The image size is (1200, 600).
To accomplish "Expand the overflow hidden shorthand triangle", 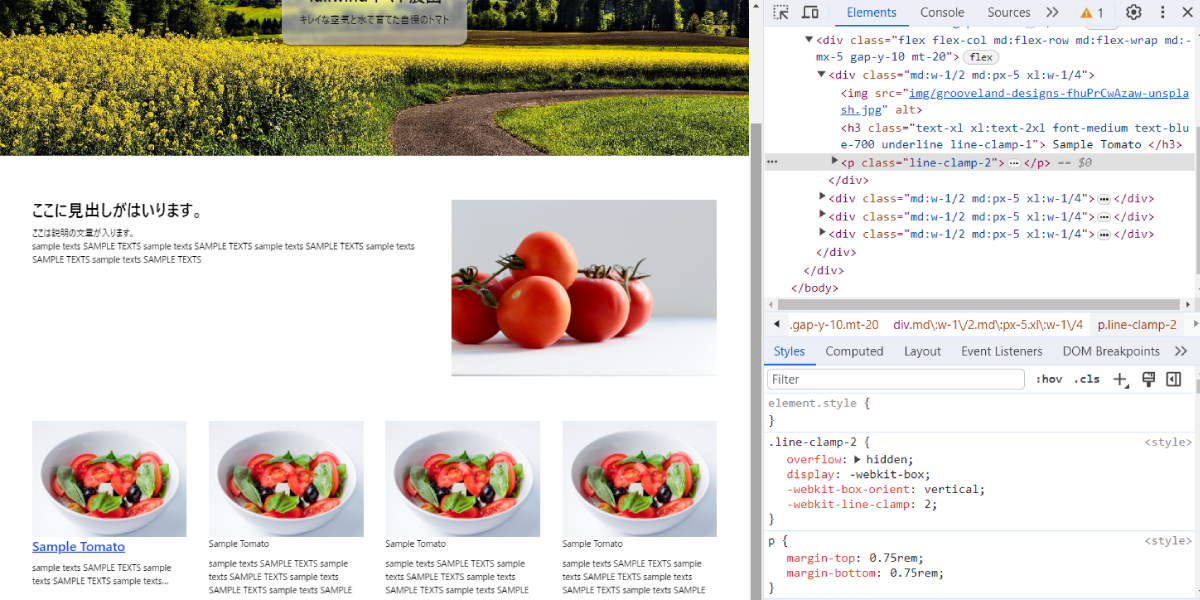I will 858,460.
